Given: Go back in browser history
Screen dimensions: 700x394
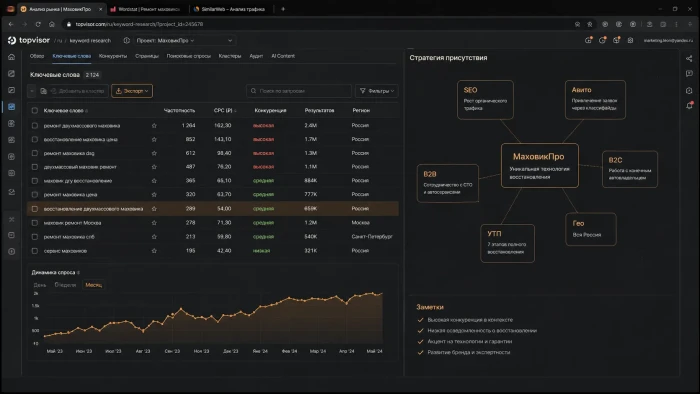Looking at the screenshot, I should pos(11,24).
